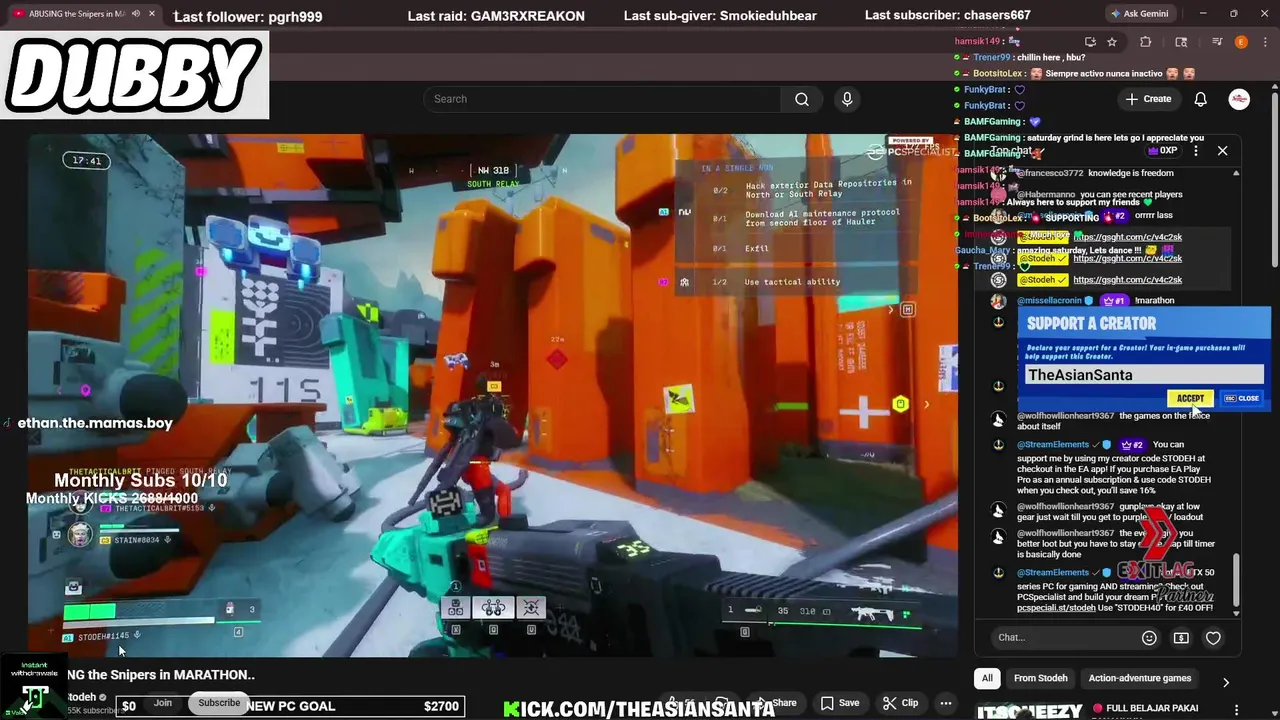Subscribe to the Stodeh channel

pos(219,703)
